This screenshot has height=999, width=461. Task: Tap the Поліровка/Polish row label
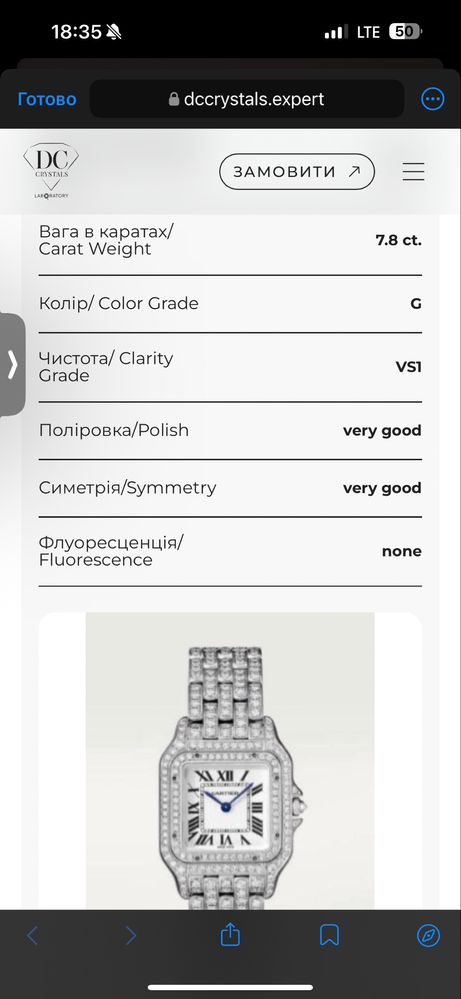(114, 430)
